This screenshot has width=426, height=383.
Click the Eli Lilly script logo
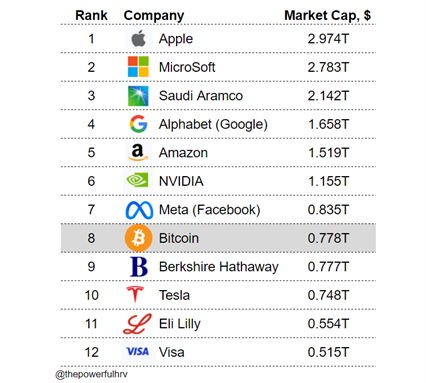pos(137,324)
